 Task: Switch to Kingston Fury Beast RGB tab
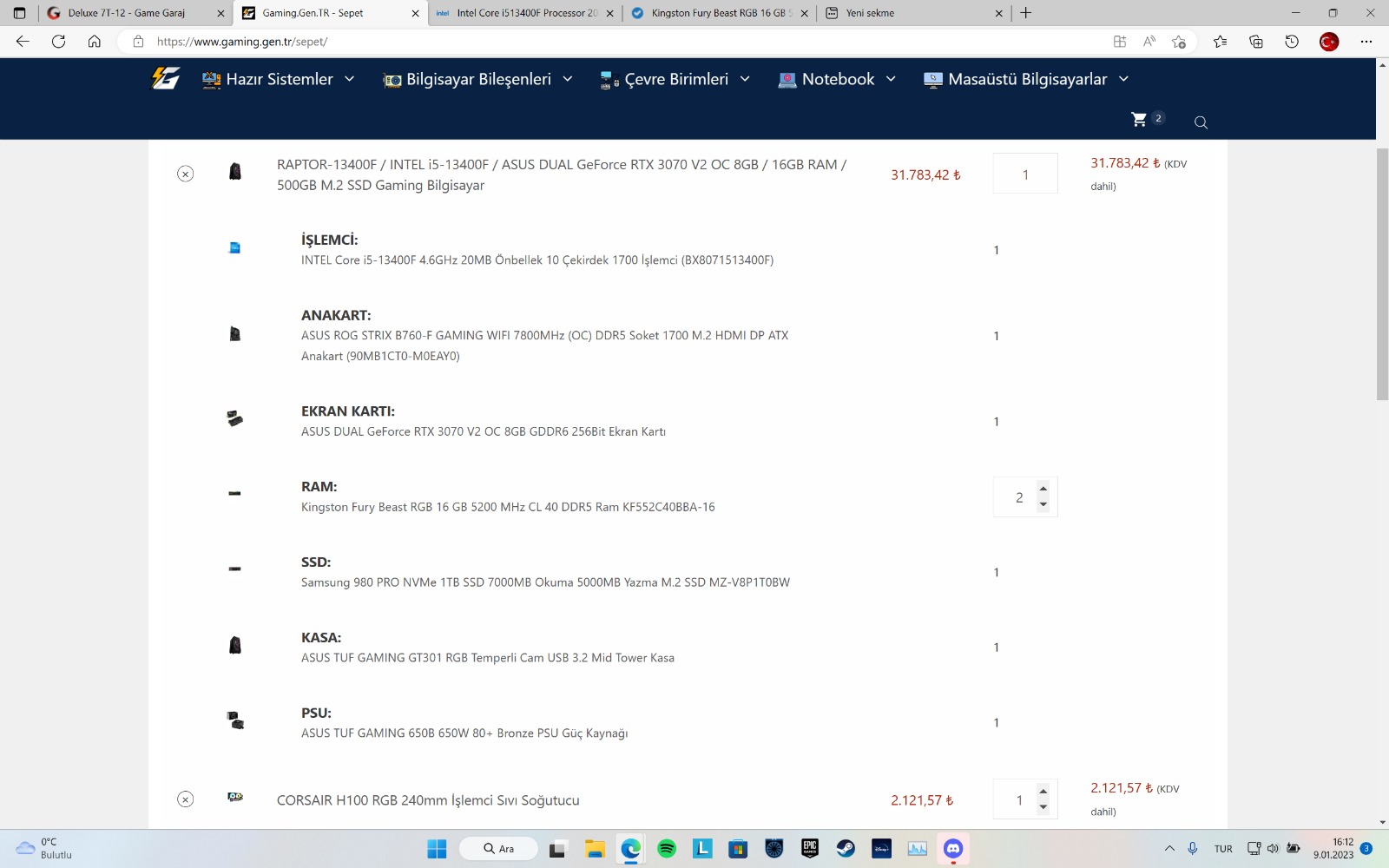[x=720, y=13]
